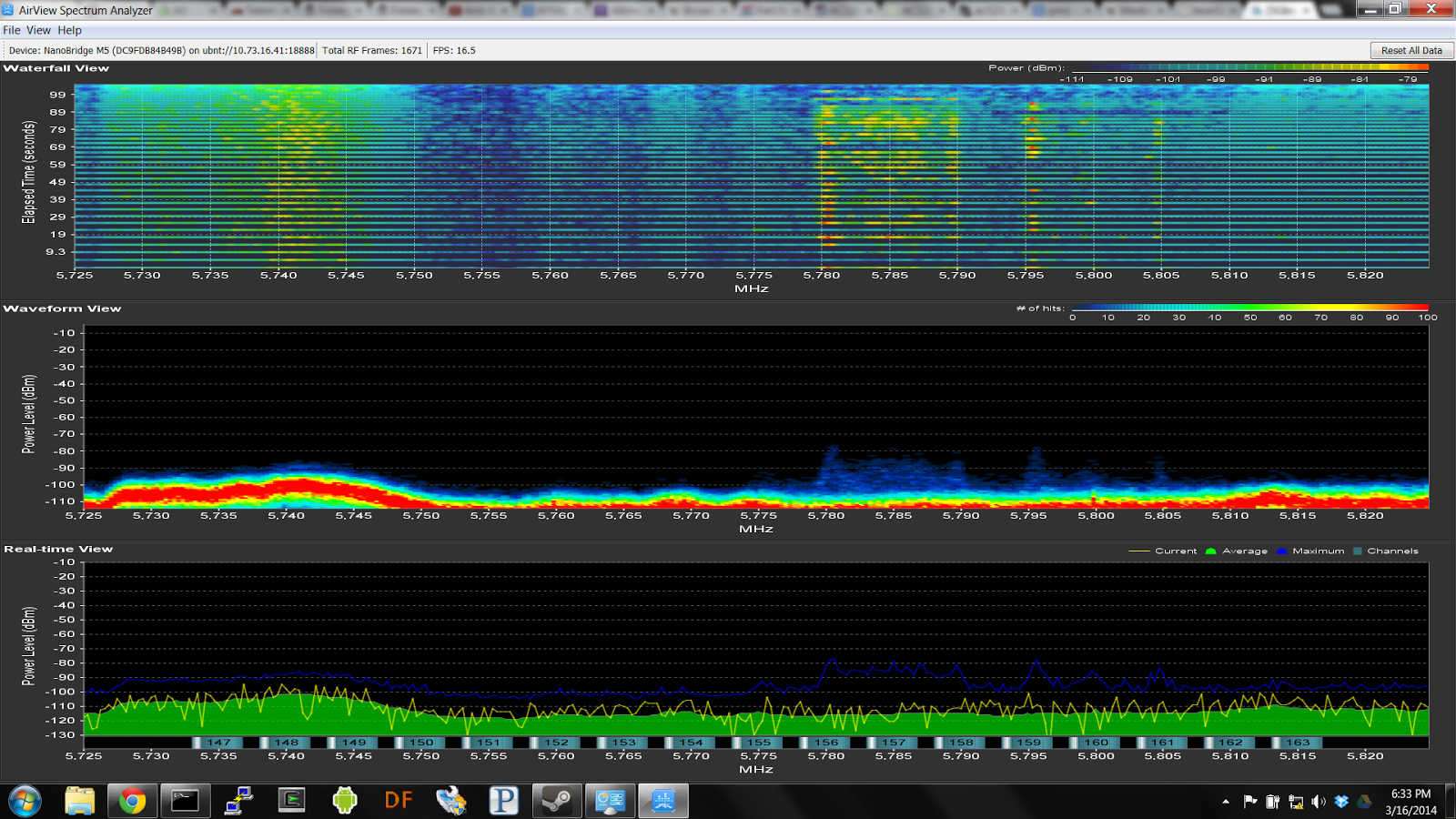
Task: Click the Google Drive tray icon
Action: point(1364,802)
